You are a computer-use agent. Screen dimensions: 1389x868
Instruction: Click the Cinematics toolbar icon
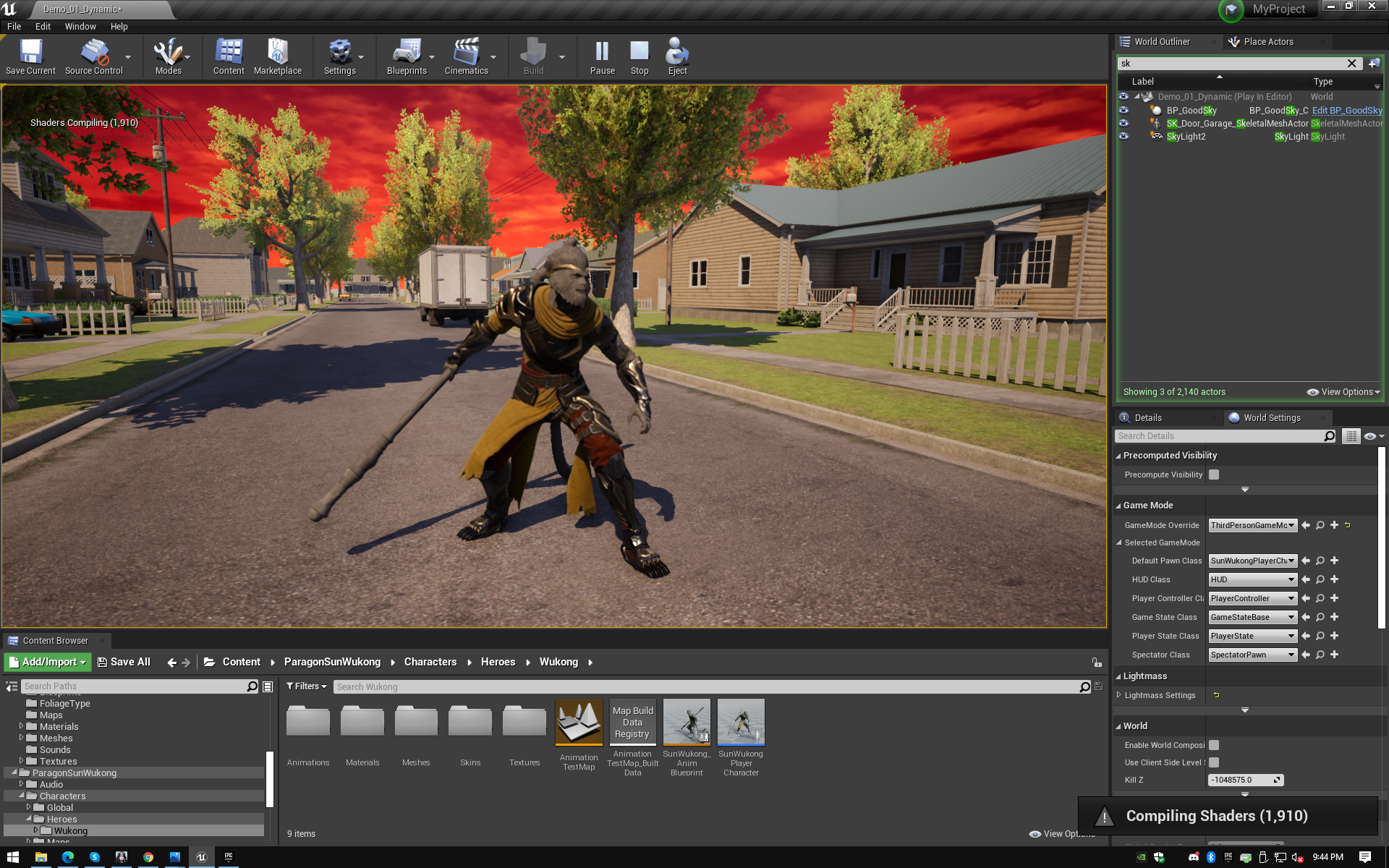click(x=467, y=56)
